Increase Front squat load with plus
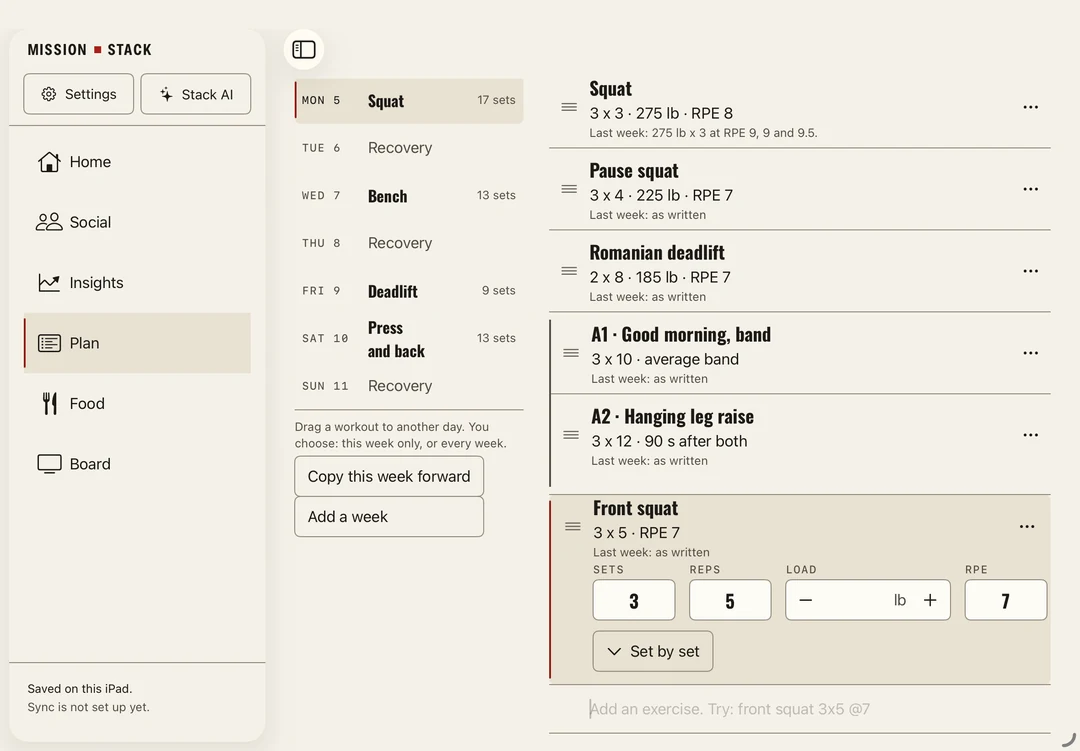Image resolution: width=1080 pixels, height=751 pixels. 930,600
